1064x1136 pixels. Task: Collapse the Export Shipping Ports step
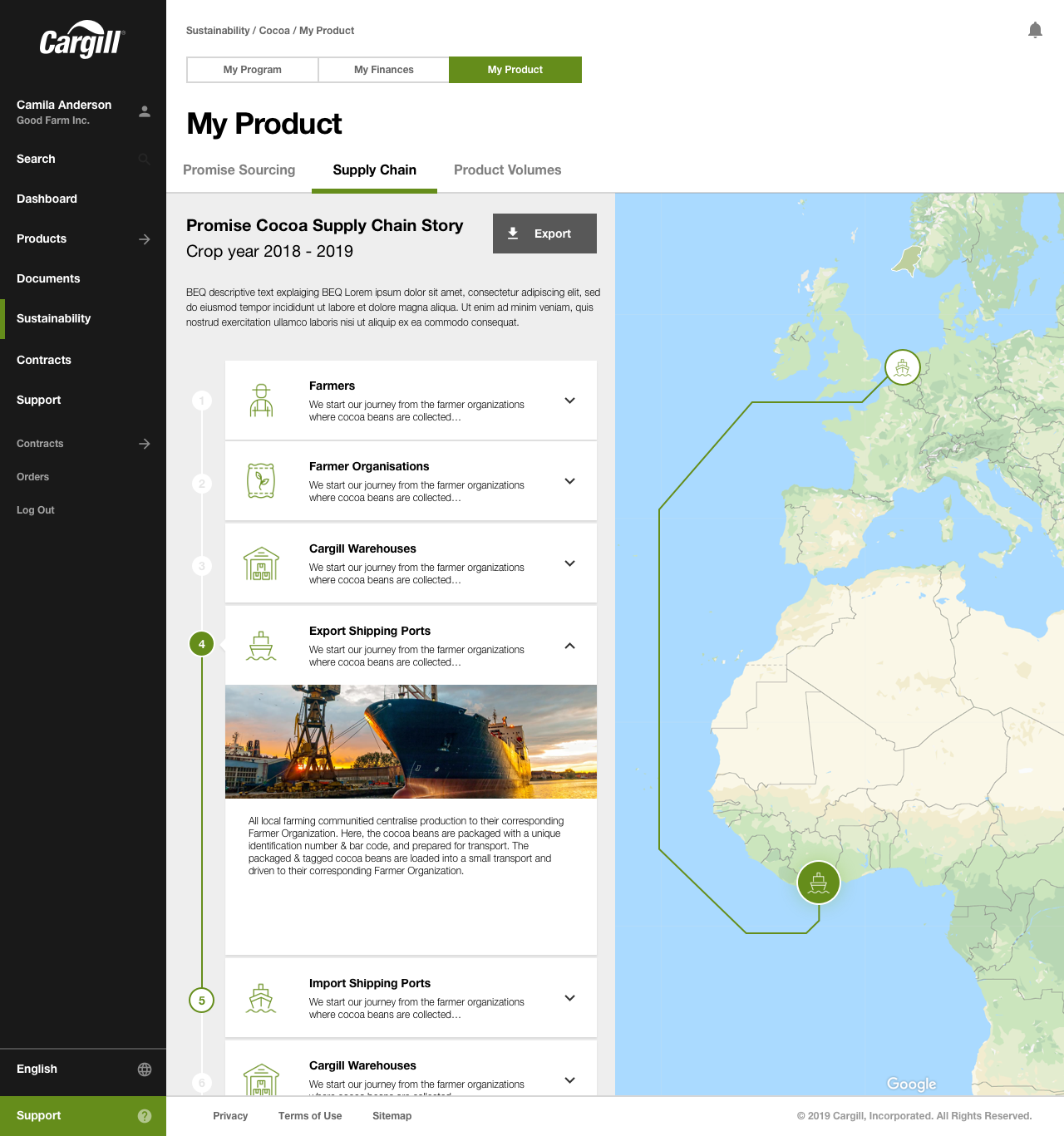pyautogui.click(x=570, y=646)
